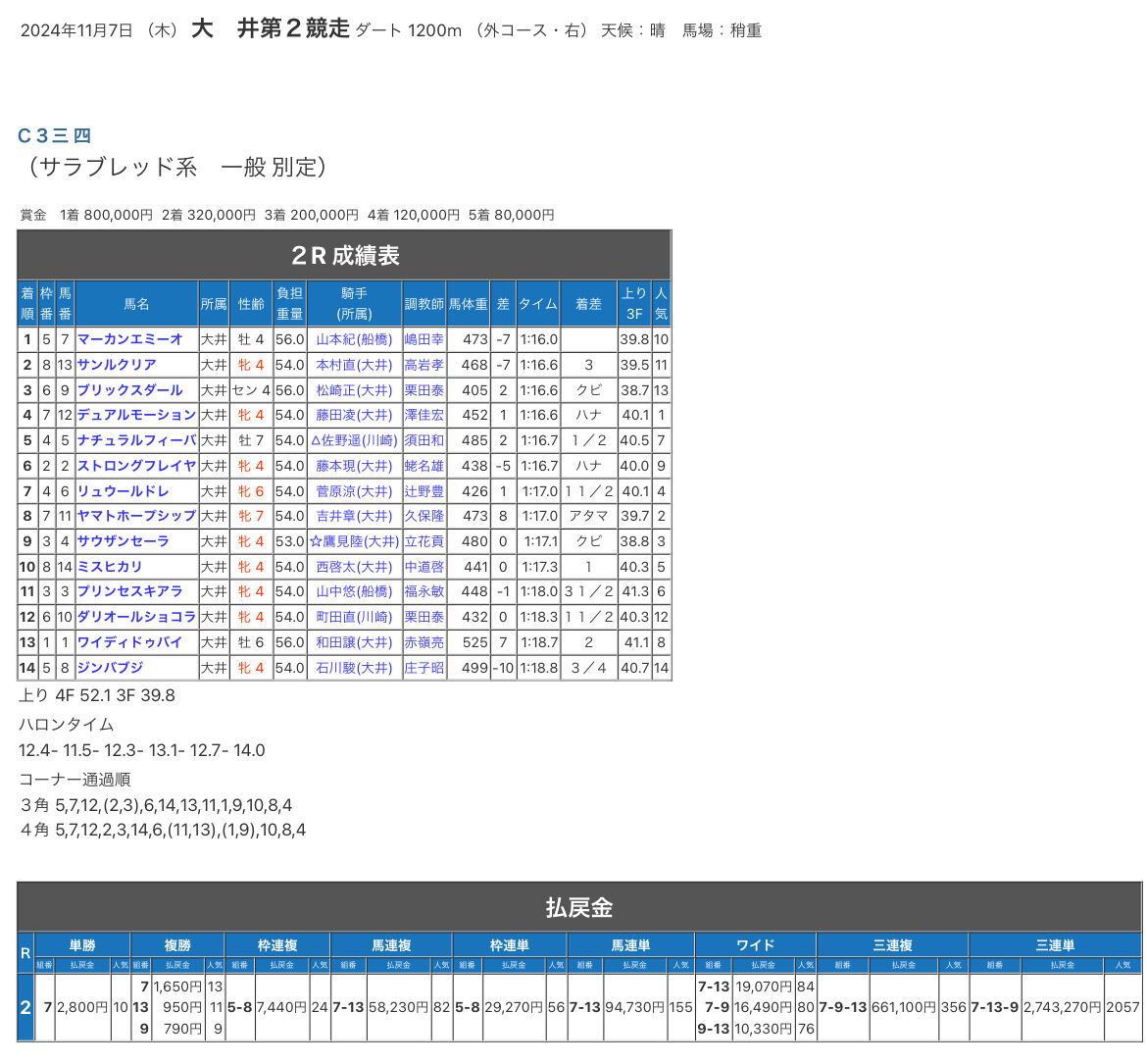Click the 三連複 payout 661,100円

(904, 1007)
